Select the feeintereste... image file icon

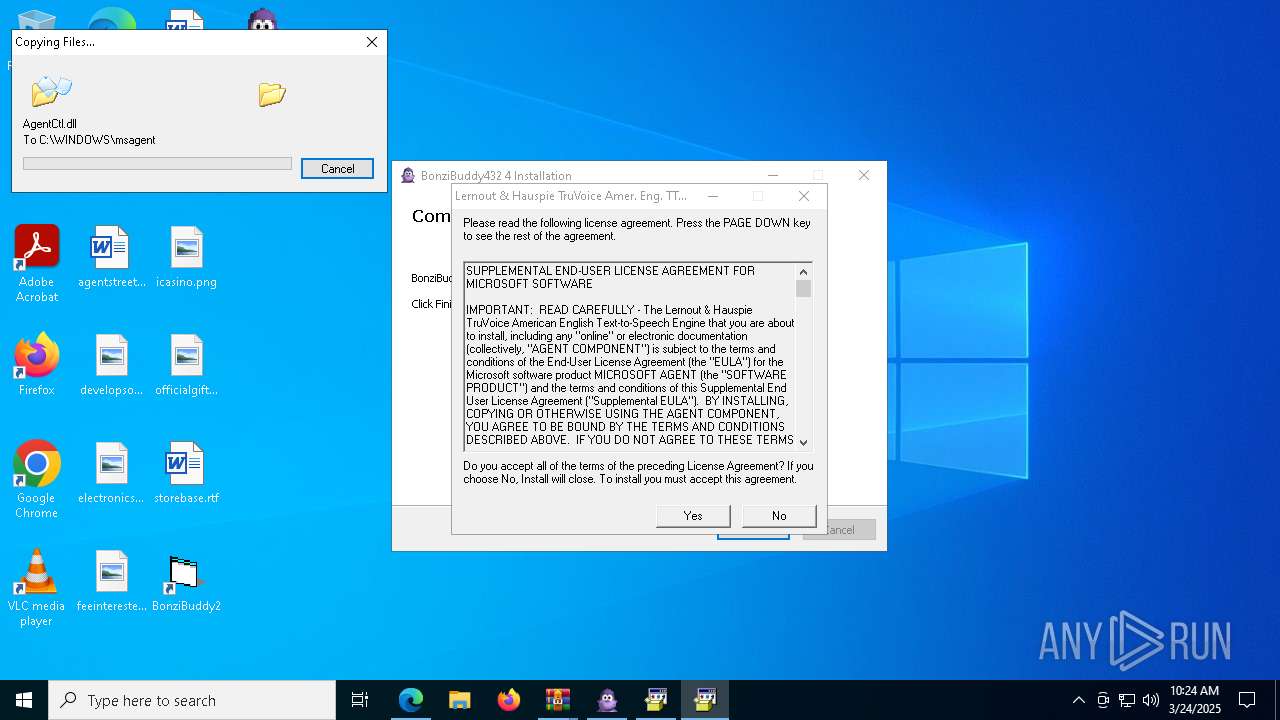[112, 581]
